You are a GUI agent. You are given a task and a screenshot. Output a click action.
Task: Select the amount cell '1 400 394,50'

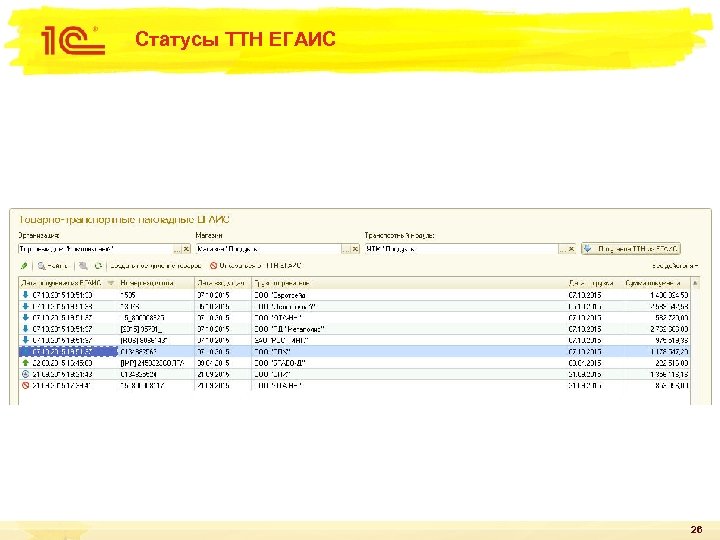(669, 295)
